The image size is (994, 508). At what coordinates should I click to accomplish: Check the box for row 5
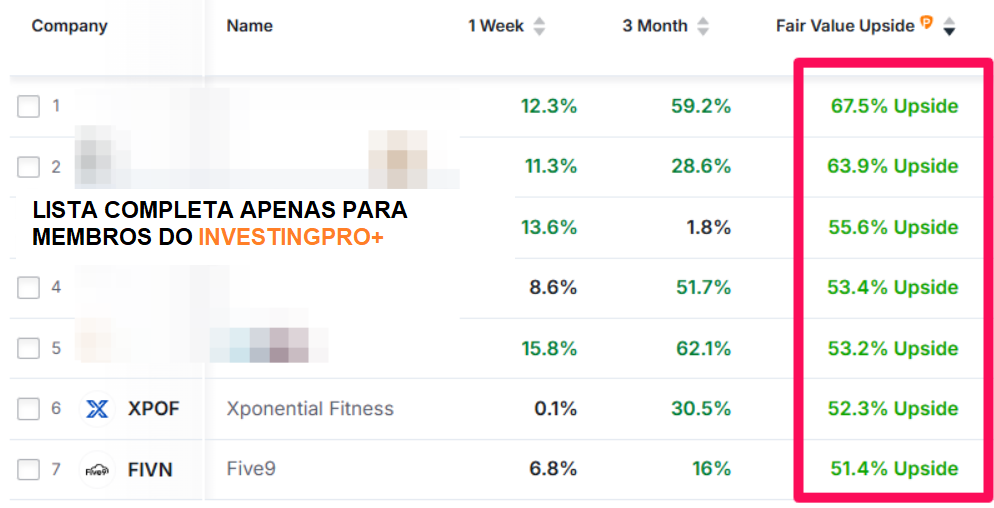[29, 348]
